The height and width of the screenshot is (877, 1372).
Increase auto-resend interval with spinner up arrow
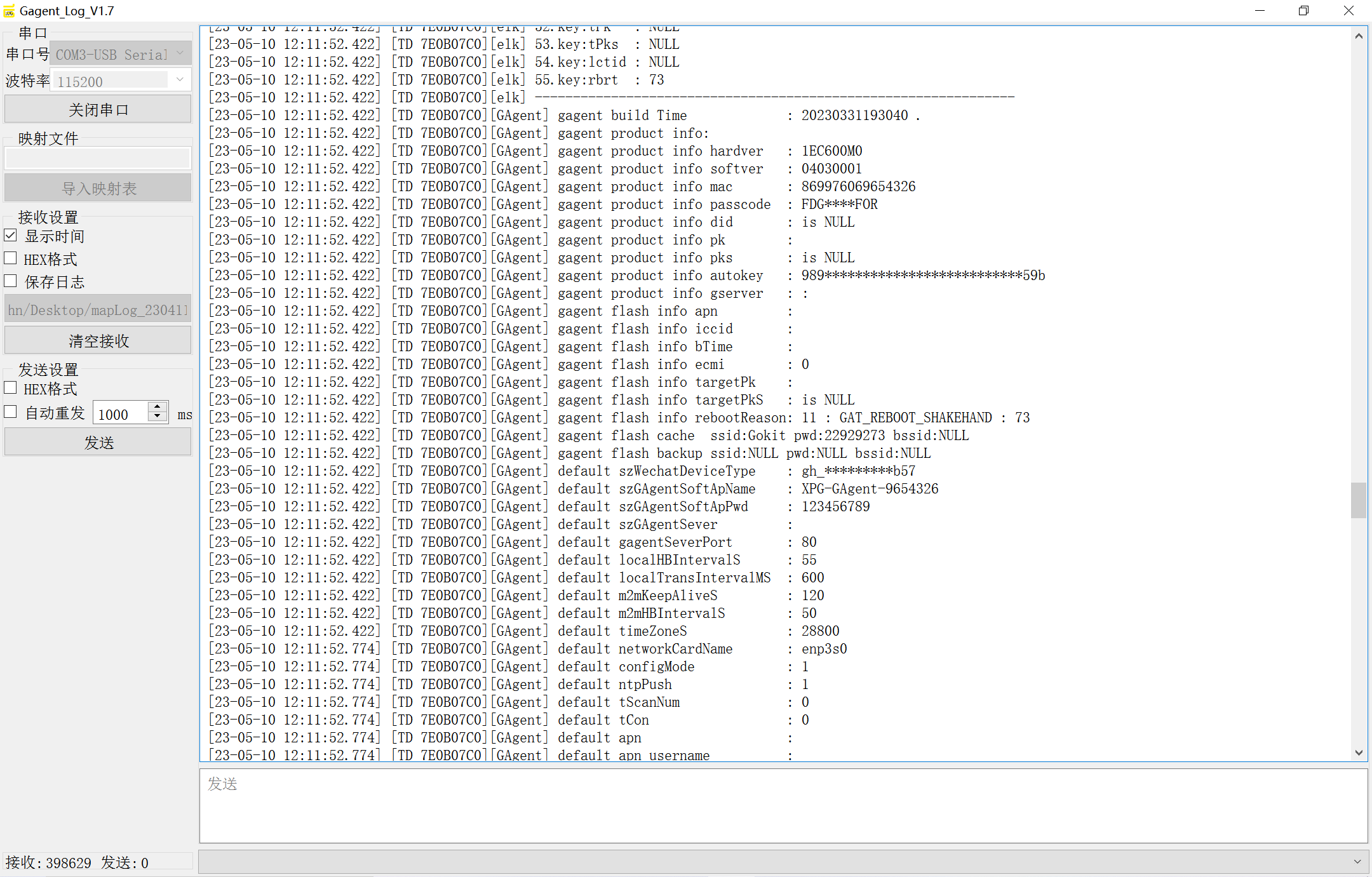coord(158,406)
